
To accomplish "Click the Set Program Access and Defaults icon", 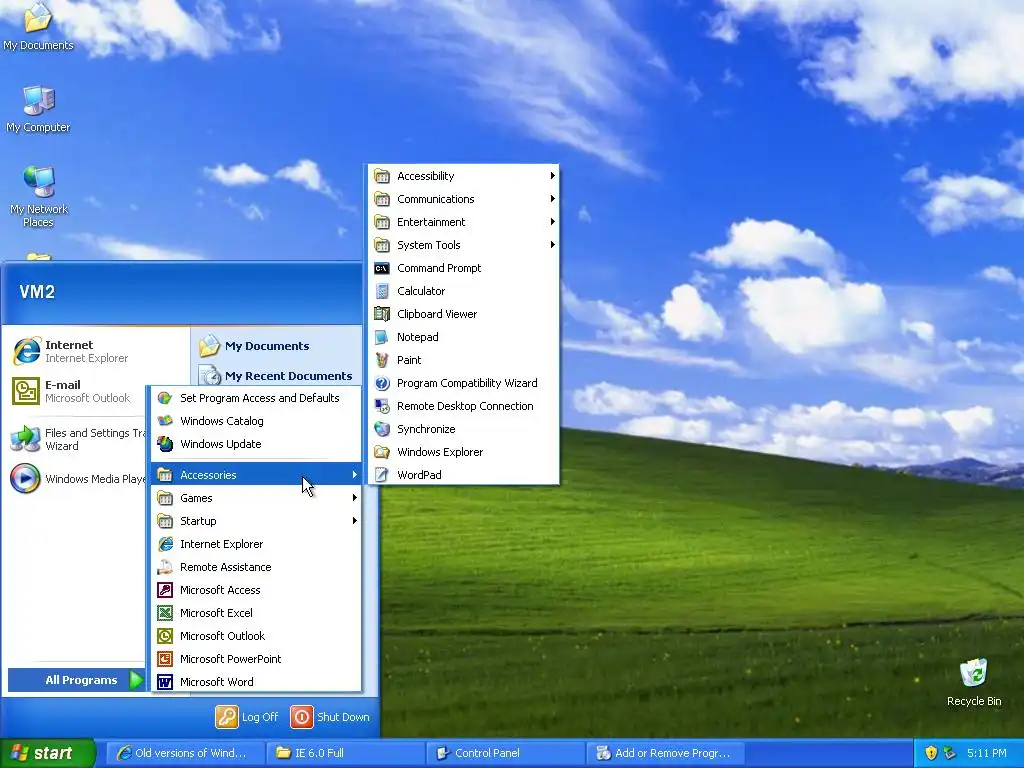I will tap(165, 398).
